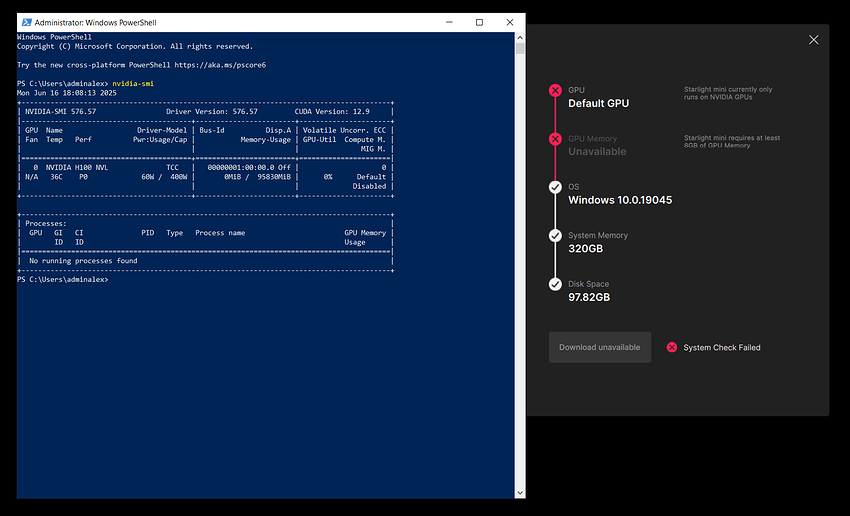Click the 95830MiB memory value
850x516 pixels.
(274, 177)
